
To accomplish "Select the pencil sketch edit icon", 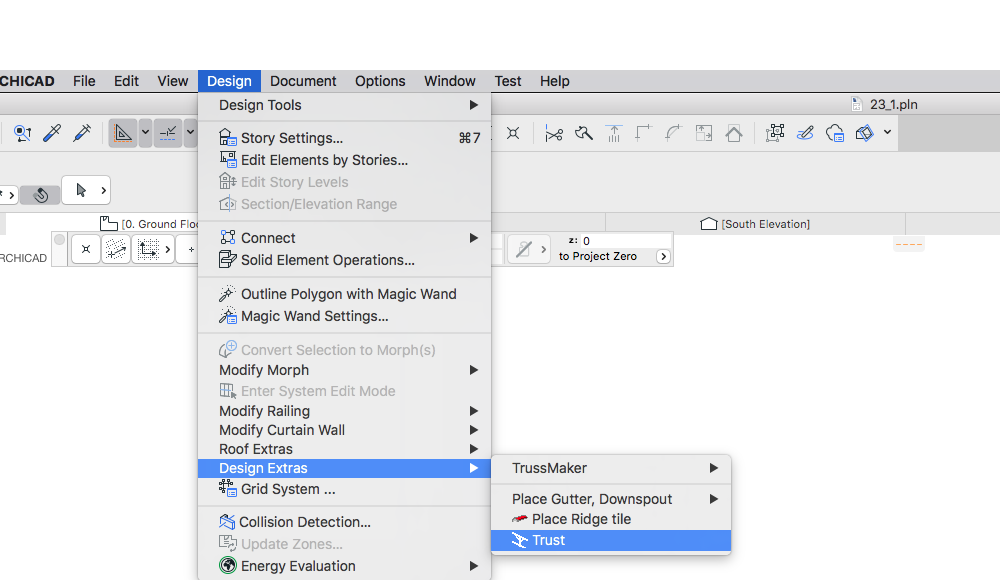I will [x=805, y=133].
